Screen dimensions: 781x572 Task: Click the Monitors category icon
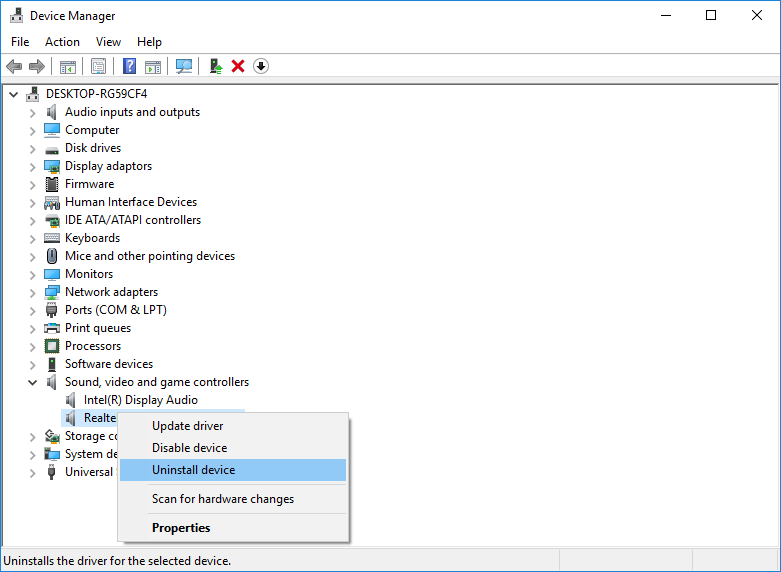(52, 275)
